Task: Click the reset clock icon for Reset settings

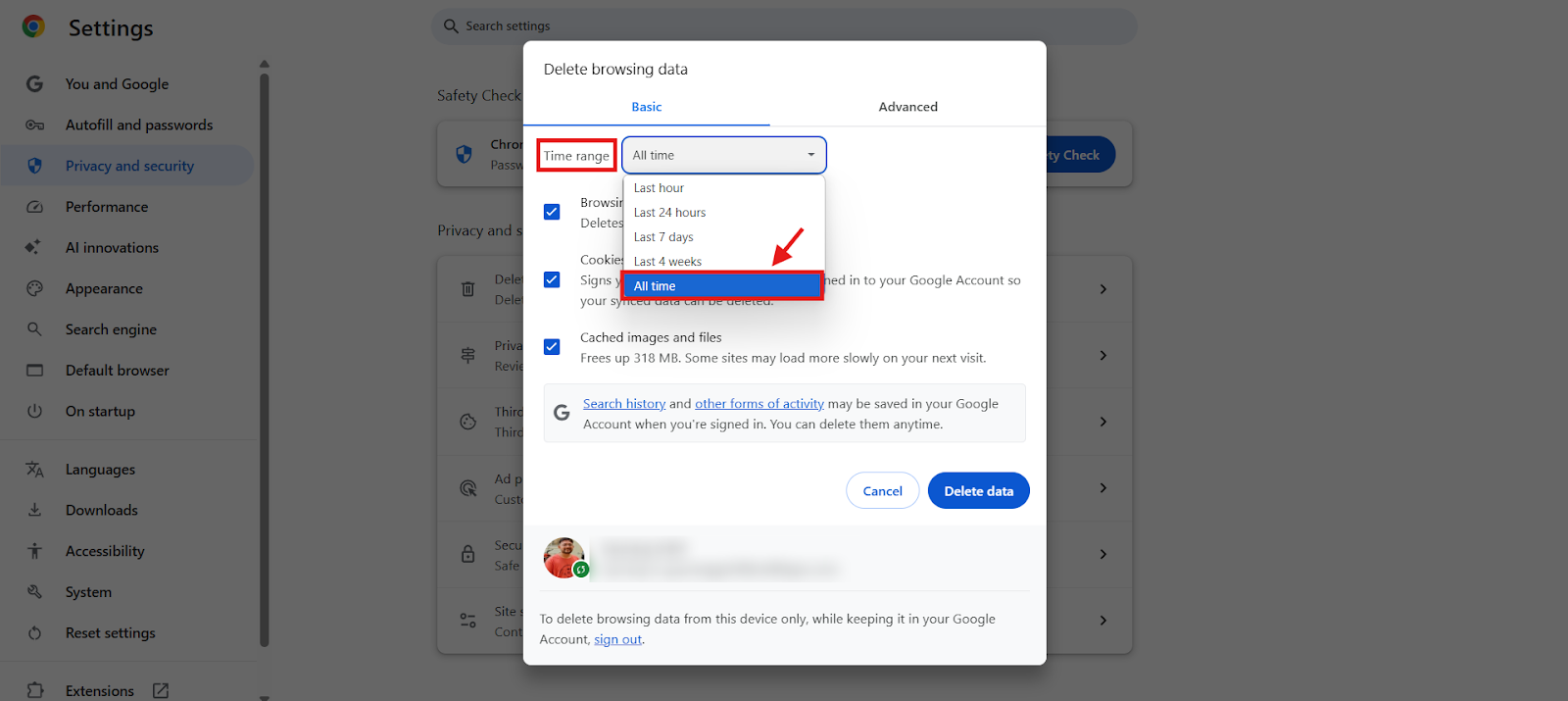Action: (x=34, y=633)
